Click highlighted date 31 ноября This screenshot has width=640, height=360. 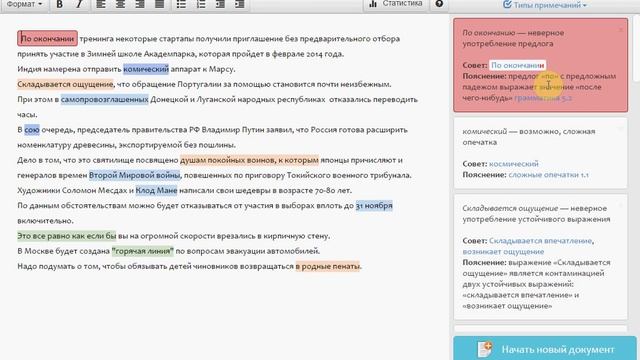374,206
